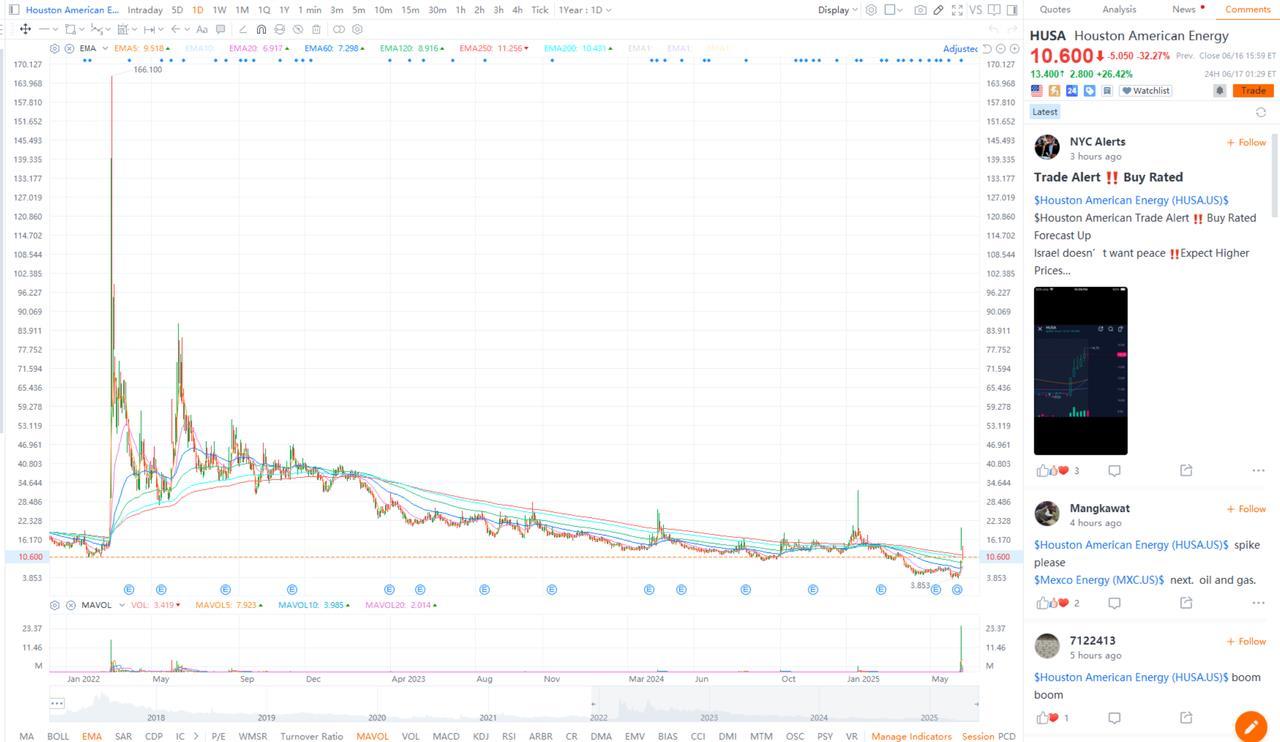The height and width of the screenshot is (742, 1280).
Task: Select the crosshair move cursor tool
Action: tap(25, 29)
